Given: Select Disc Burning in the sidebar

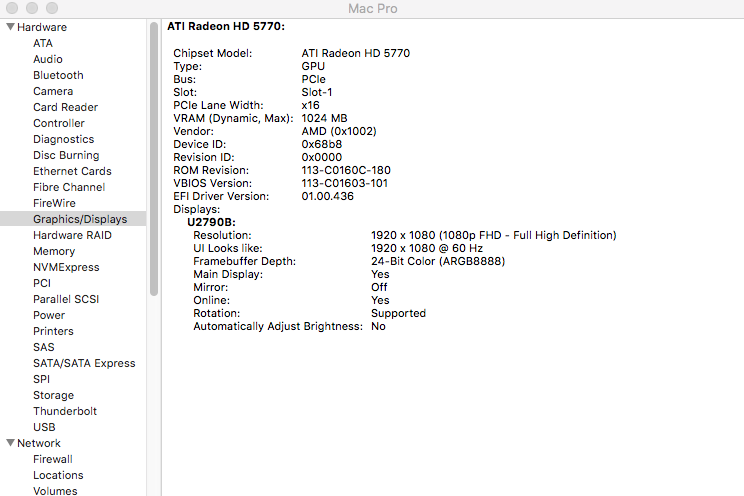Looking at the screenshot, I should [x=66, y=155].
